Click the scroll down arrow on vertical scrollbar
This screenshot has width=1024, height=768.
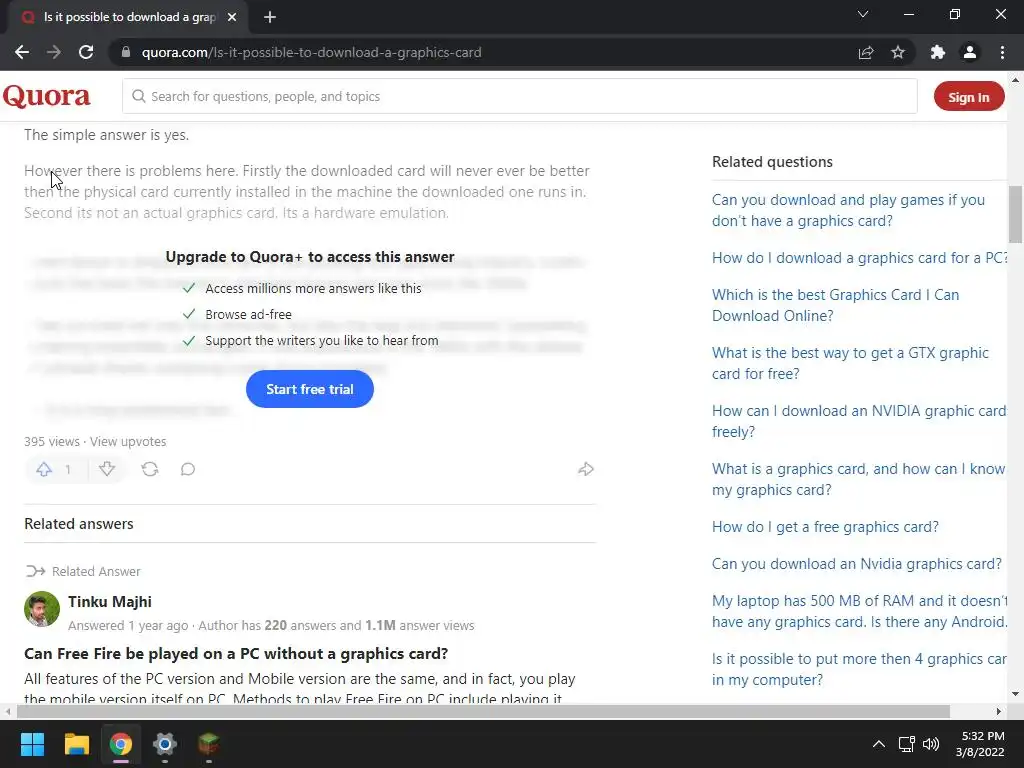pos(1016,694)
